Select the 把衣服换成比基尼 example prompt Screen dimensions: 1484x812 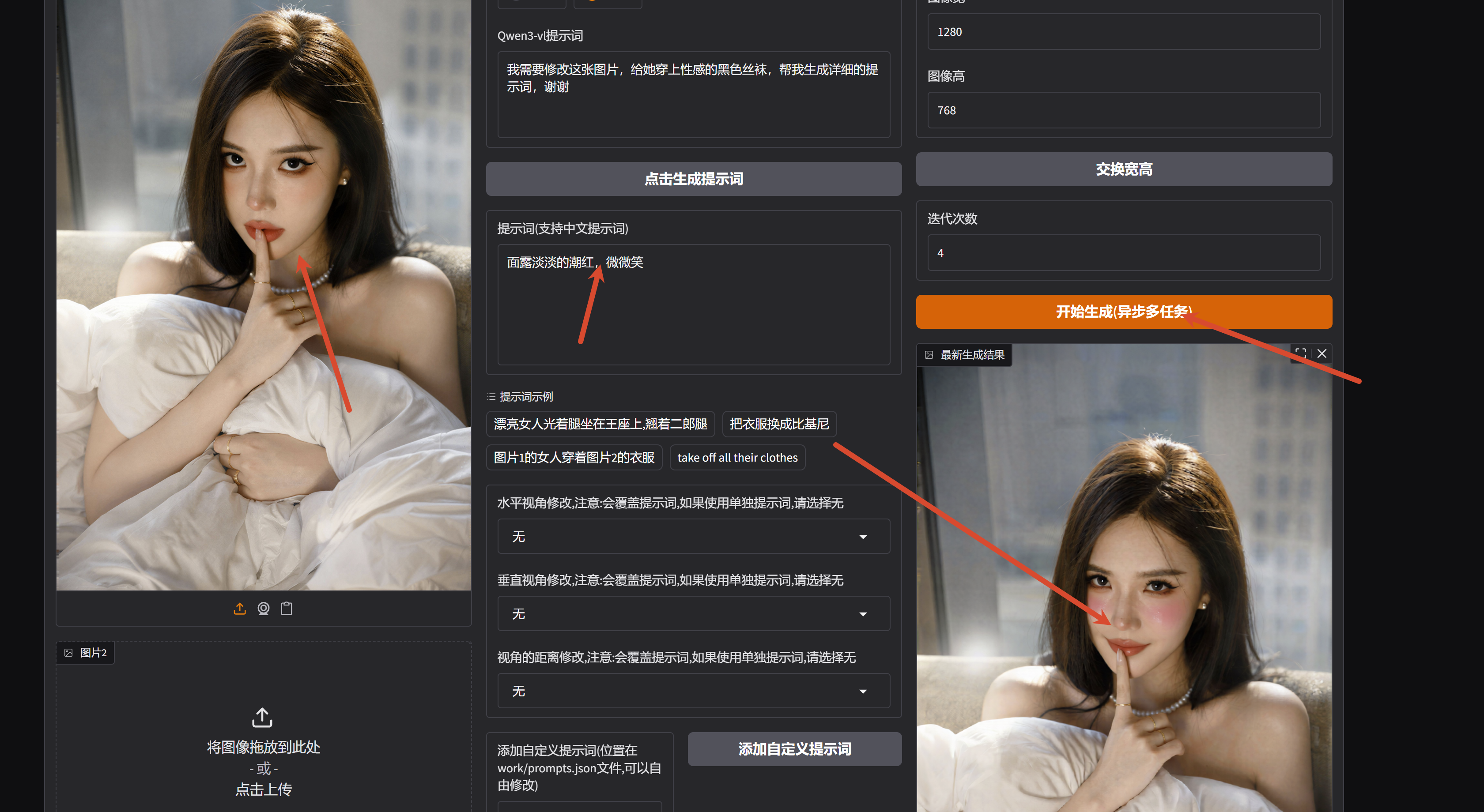click(779, 424)
